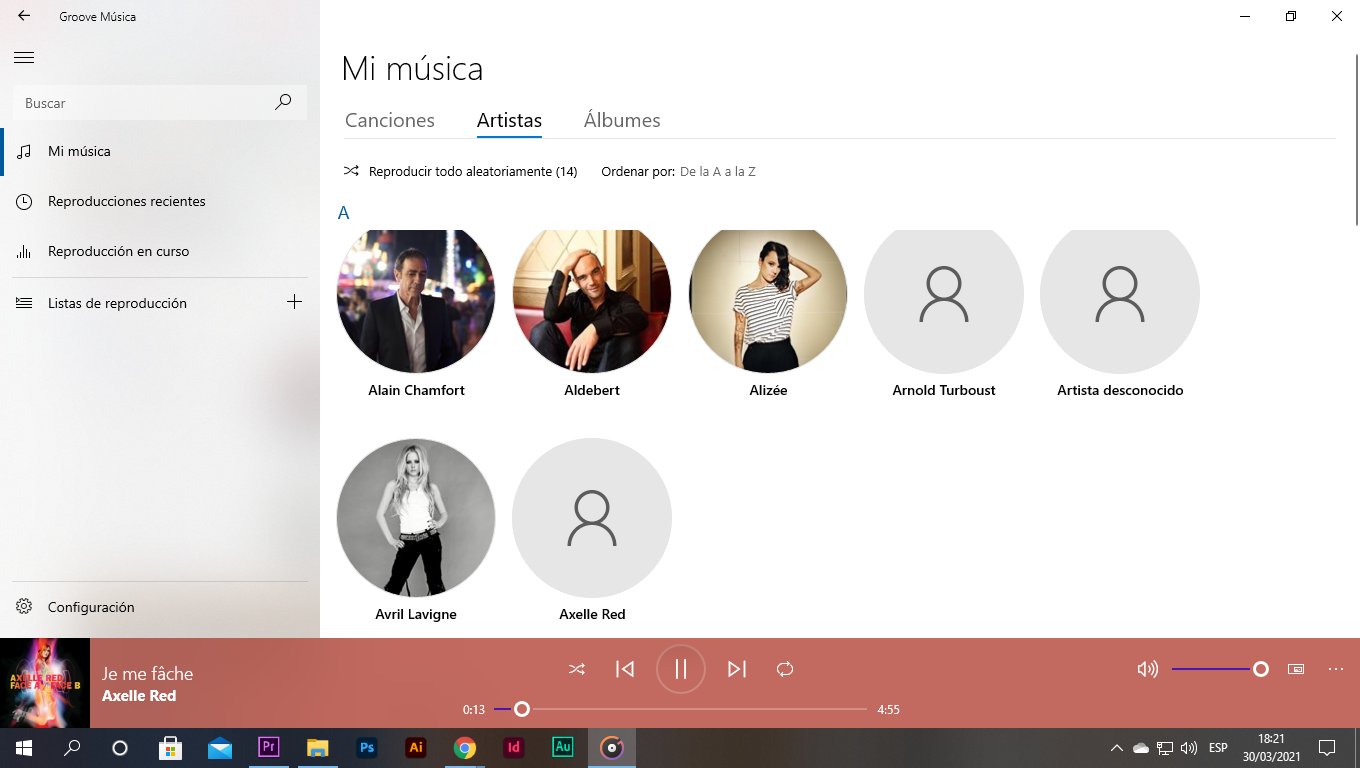
Task: Mute audio with the speaker icon
Action: [x=1147, y=669]
